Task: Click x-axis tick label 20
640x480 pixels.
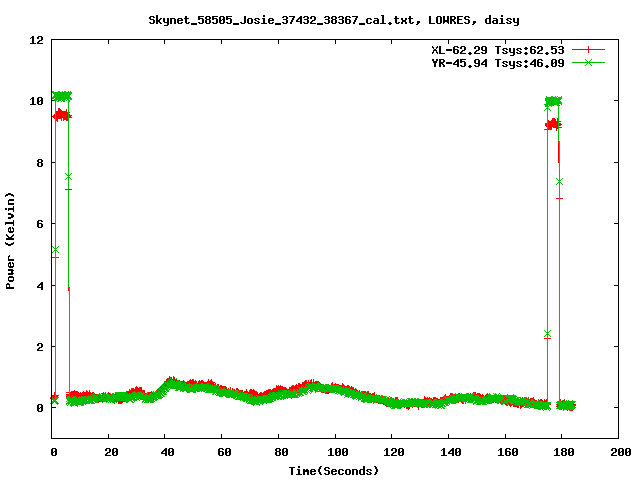Action: pos(111,452)
